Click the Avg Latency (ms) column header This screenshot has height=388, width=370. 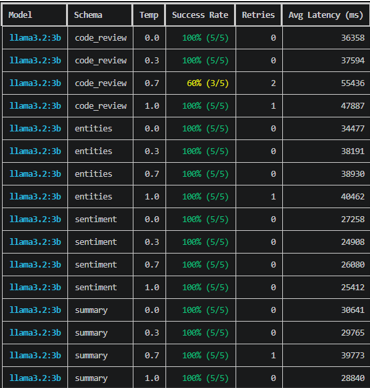click(x=326, y=15)
